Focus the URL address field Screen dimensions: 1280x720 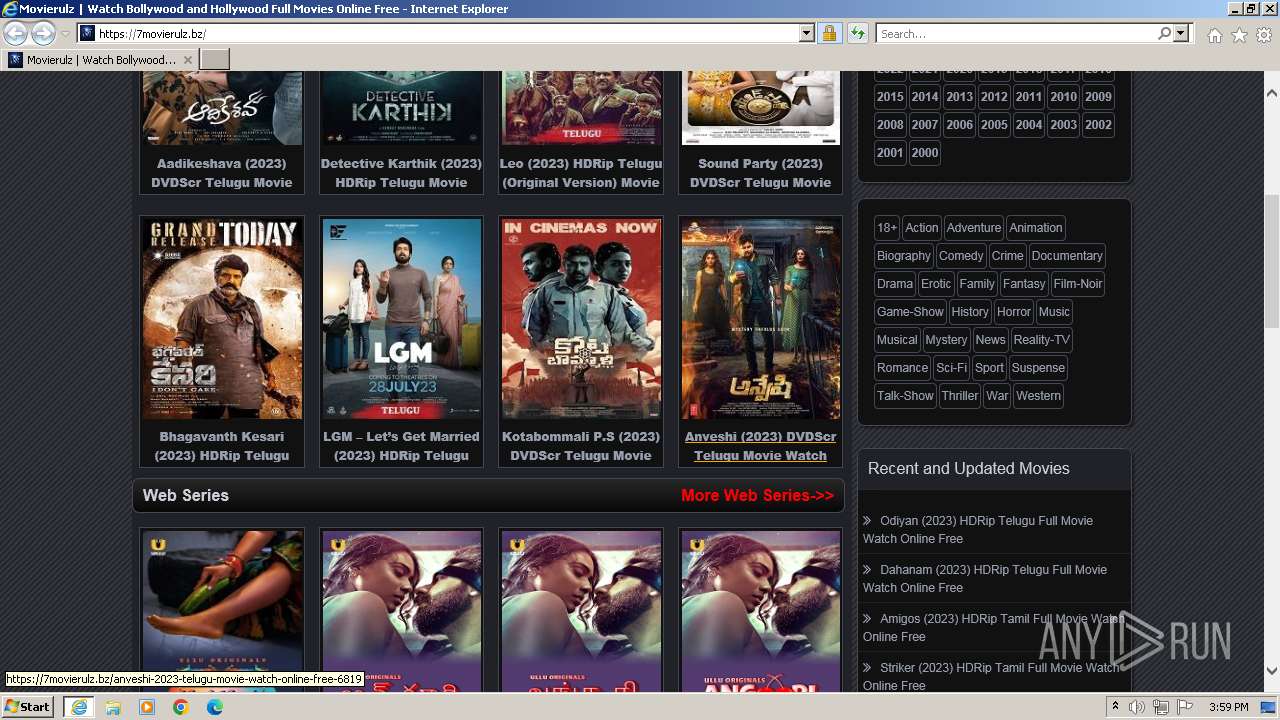pyautogui.click(x=447, y=33)
